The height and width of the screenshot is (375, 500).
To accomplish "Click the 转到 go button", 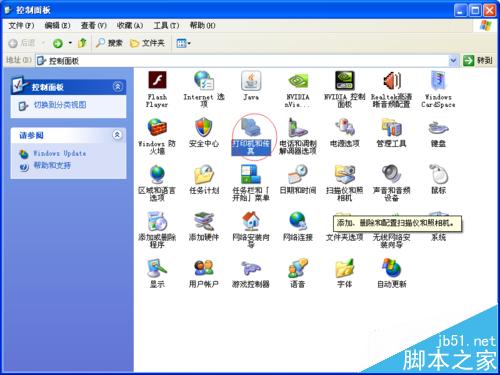I will (478, 60).
